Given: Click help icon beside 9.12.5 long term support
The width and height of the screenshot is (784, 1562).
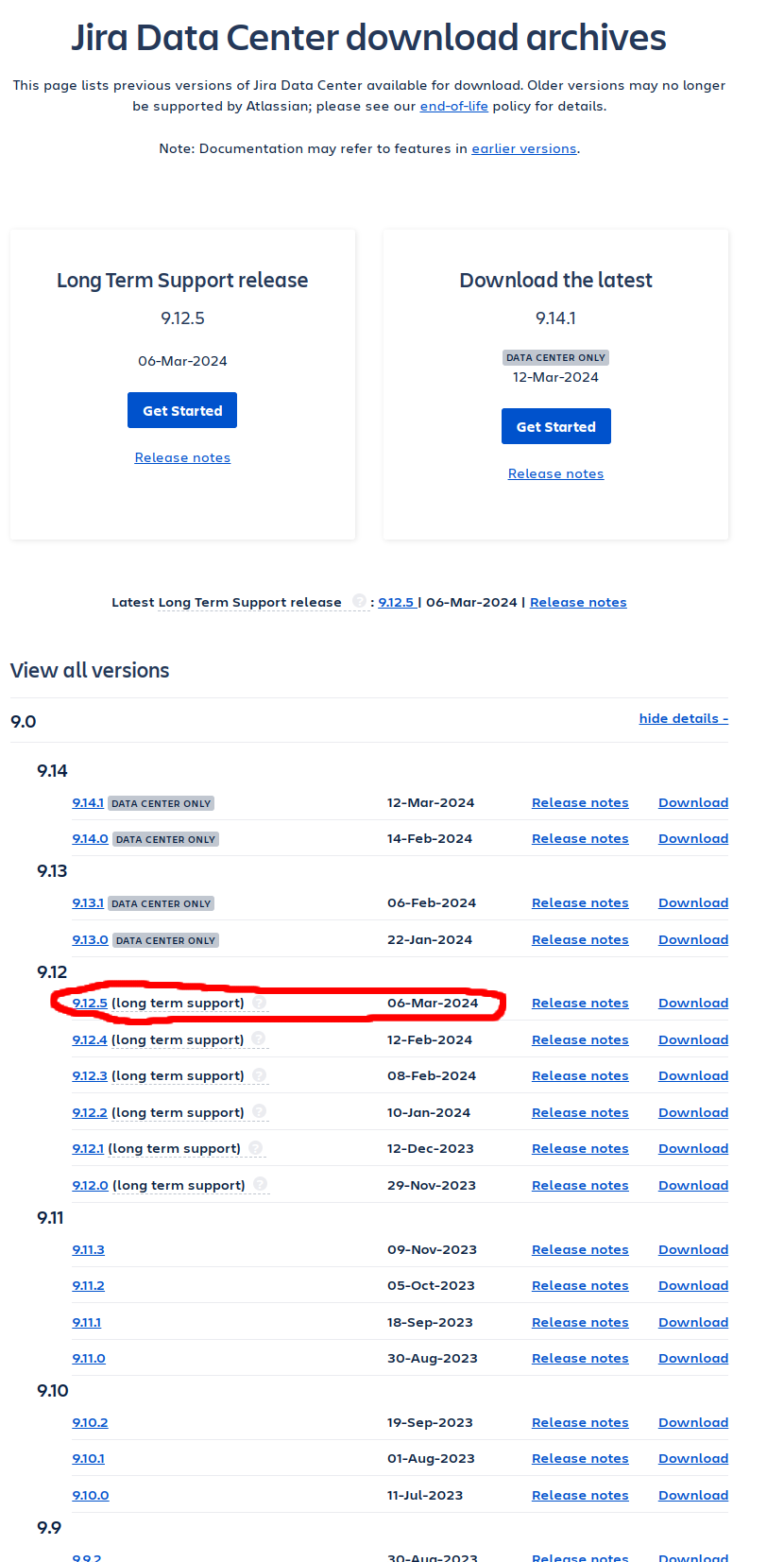Looking at the screenshot, I should [260, 1003].
